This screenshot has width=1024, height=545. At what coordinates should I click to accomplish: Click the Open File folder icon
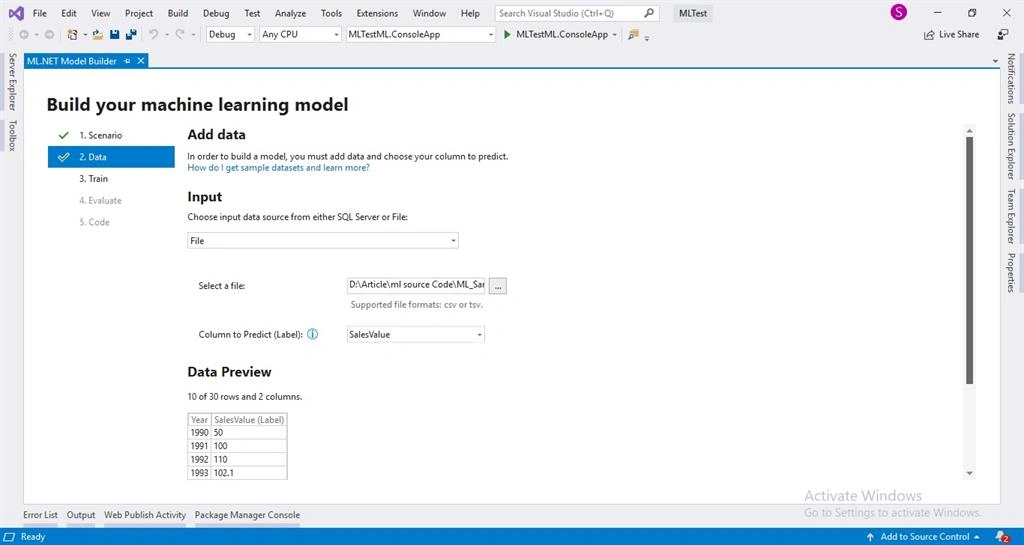point(98,35)
